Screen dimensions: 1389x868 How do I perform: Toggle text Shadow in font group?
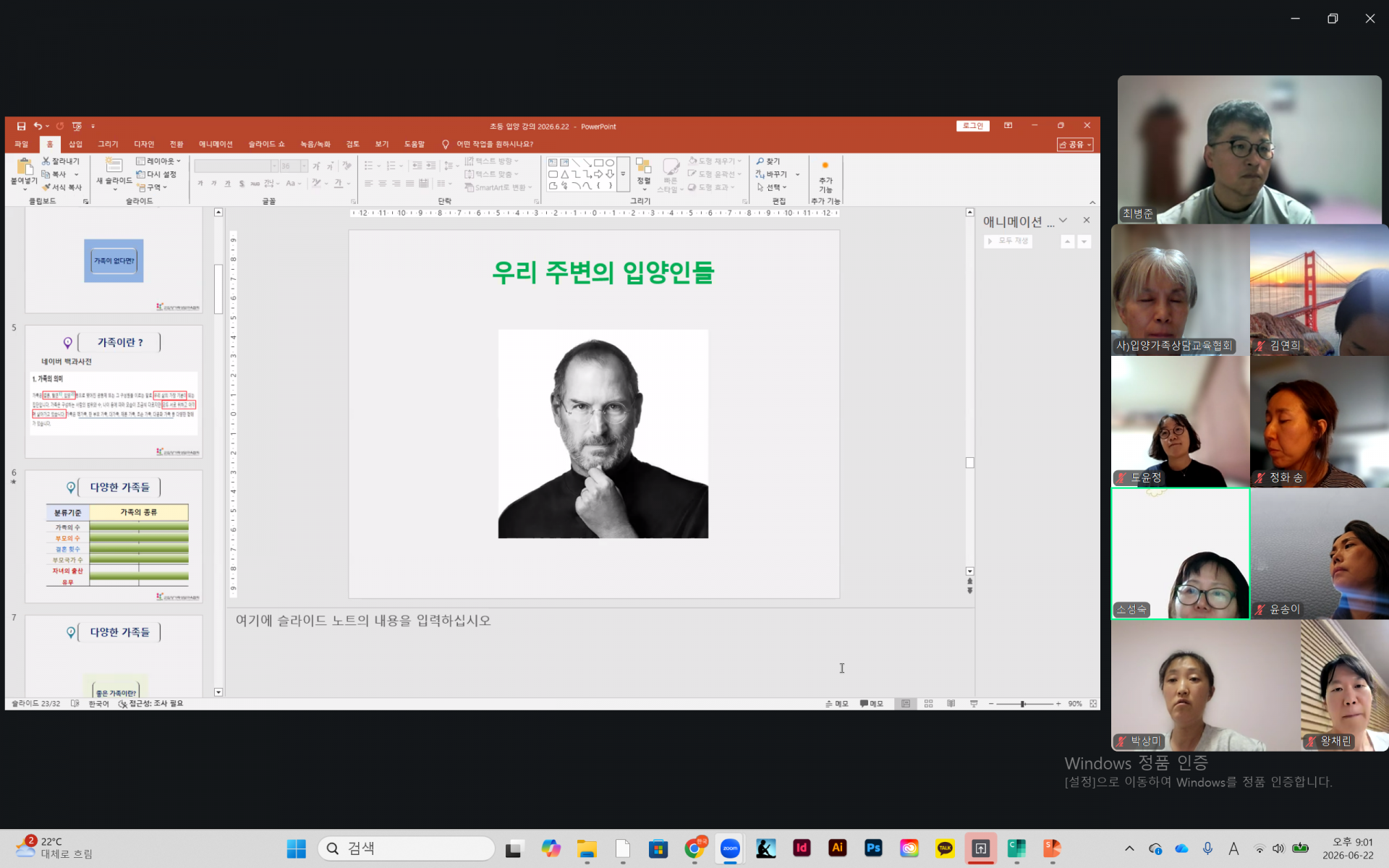pos(242,184)
